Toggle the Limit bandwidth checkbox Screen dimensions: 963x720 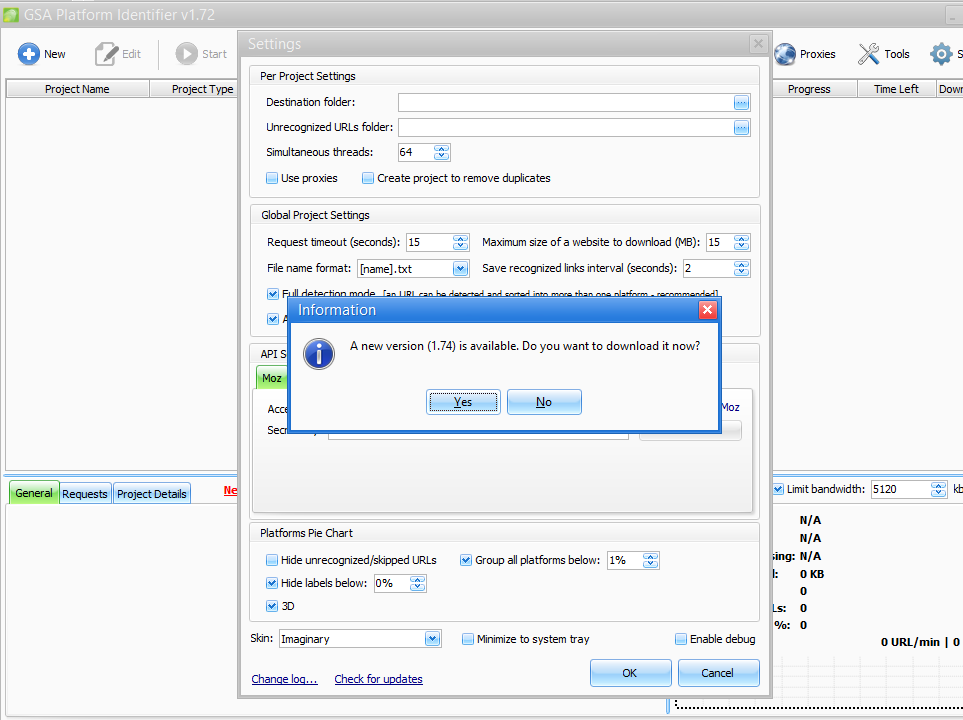click(x=778, y=489)
